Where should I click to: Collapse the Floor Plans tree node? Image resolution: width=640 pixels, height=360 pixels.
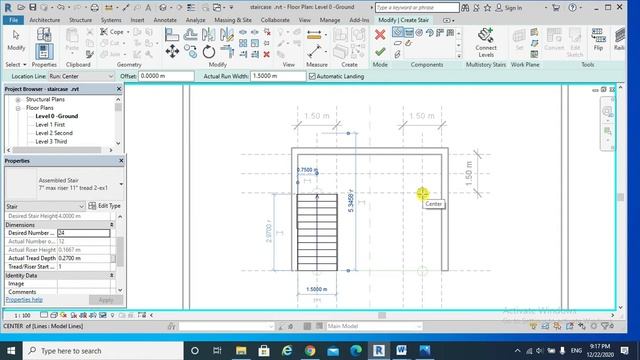tap(18, 108)
